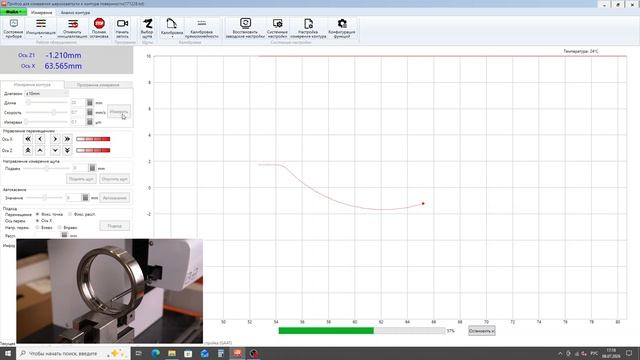Image resolution: width=640 pixels, height=360 pixels.
Task: Open keypad icon next to Подъем field
Action: tap(92, 168)
